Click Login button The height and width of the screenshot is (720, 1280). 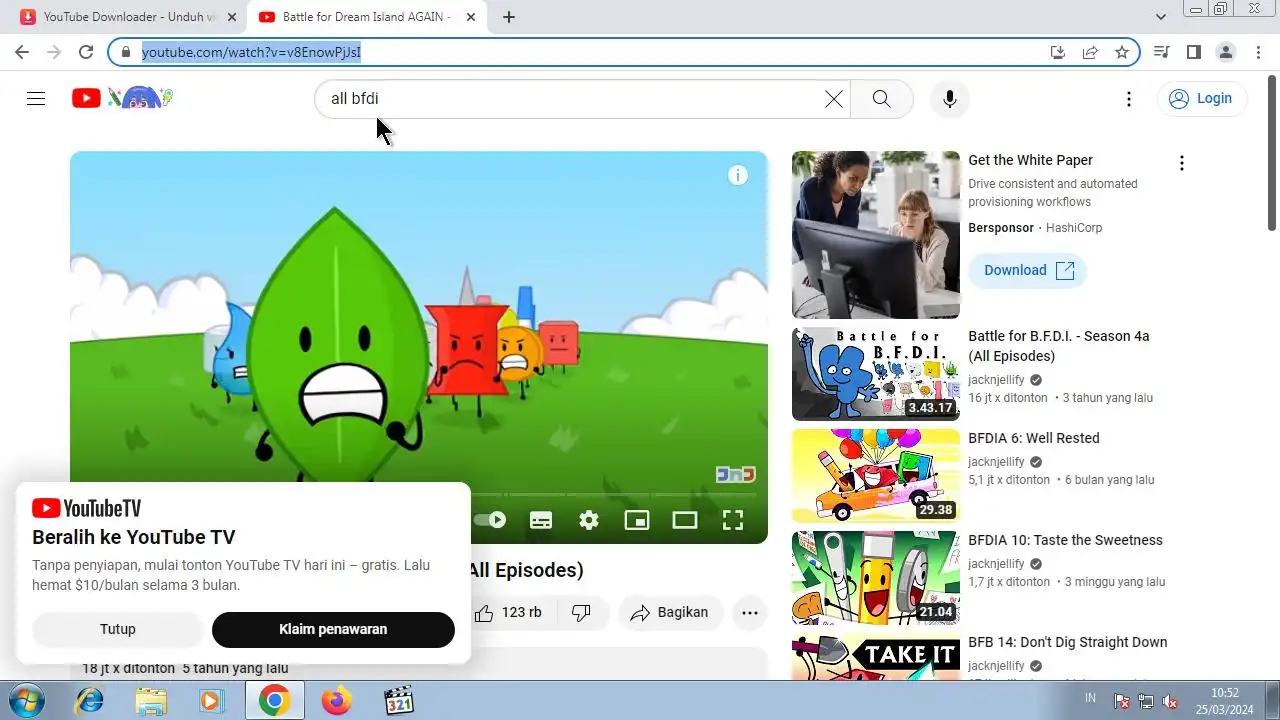click(x=1202, y=98)
